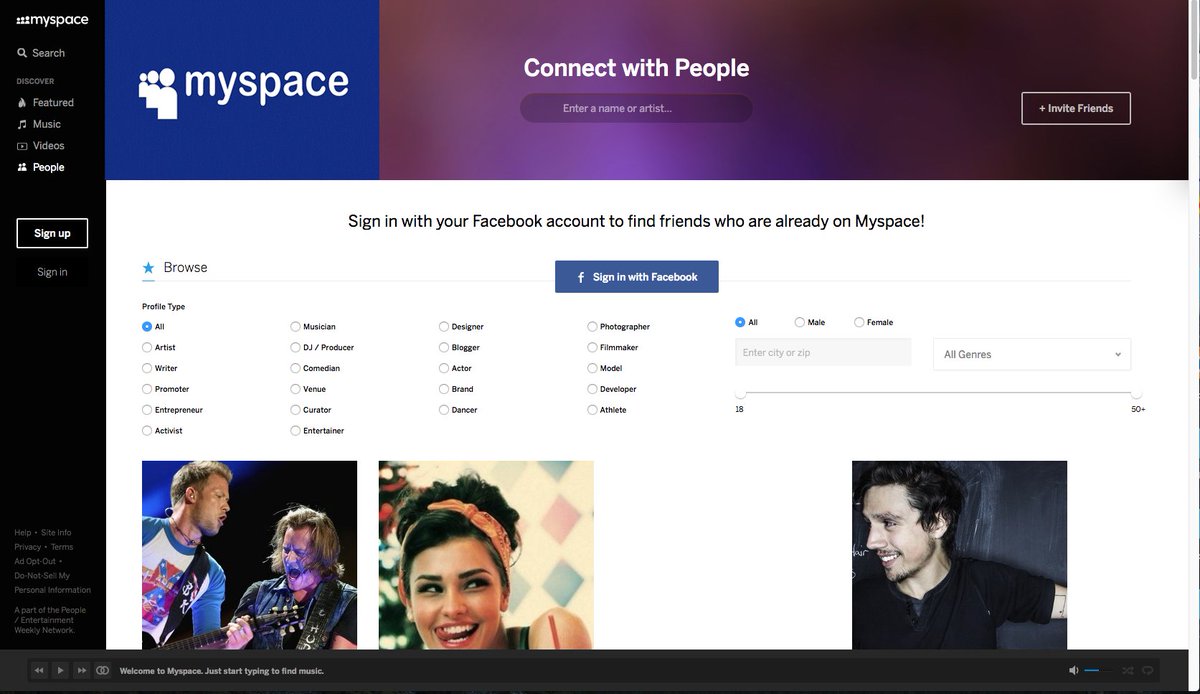Click the Sign up button
This screenshot has width=1200, height=694.
(x=52, y=233)
